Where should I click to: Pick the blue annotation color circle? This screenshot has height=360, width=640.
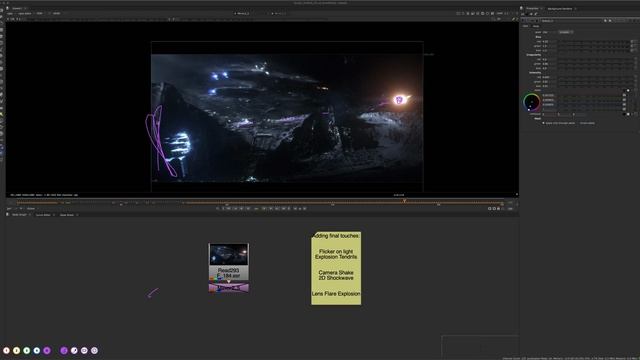point(37,350)
